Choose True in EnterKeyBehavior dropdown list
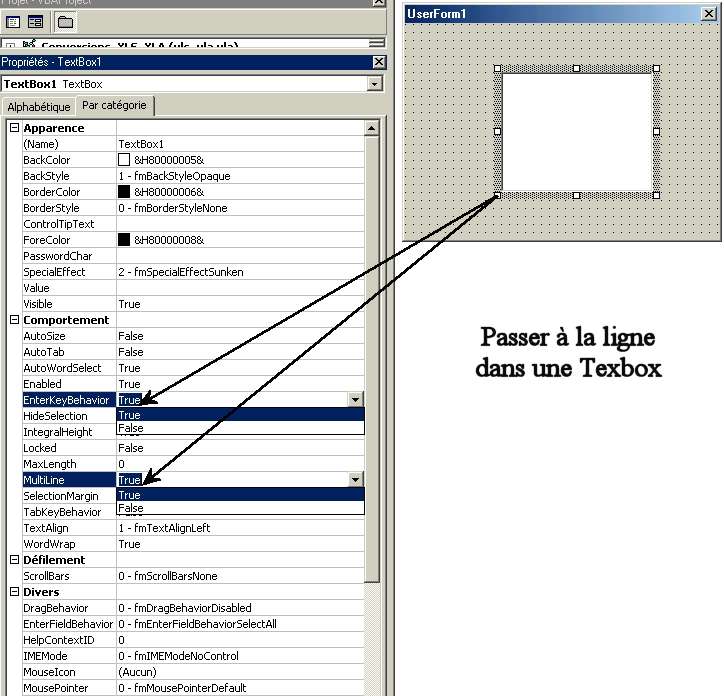 tap(240, 415)
